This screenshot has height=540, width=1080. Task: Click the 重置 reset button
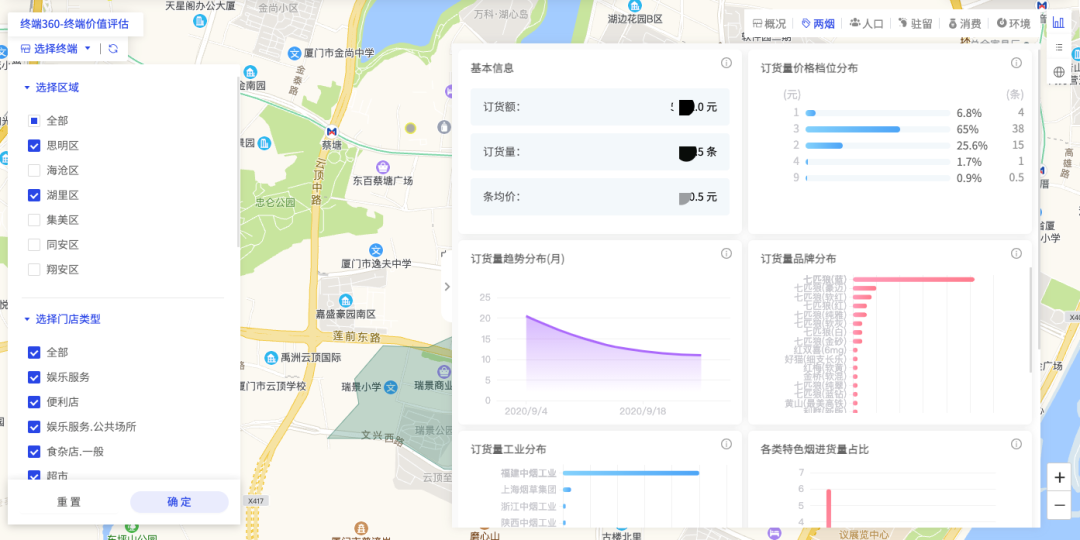point(69,502)
